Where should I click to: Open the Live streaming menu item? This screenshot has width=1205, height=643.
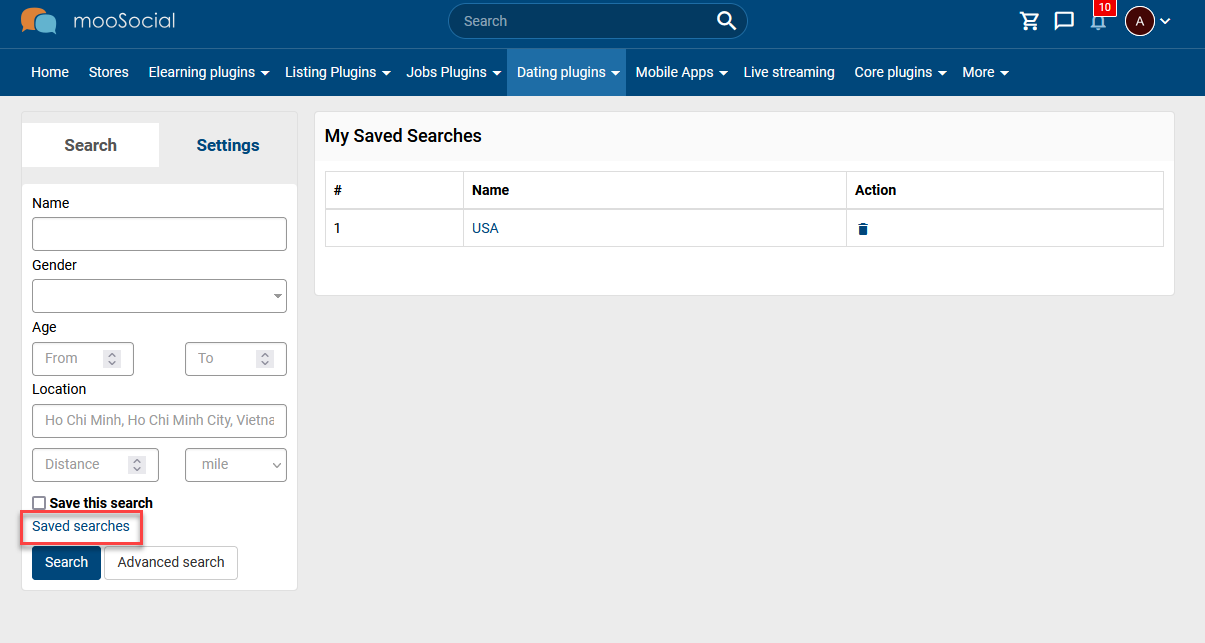tap(789, 72)
